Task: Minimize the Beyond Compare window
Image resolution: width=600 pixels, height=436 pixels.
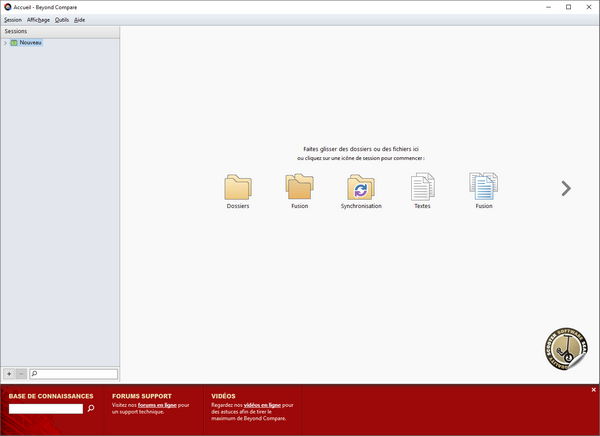Action: (548, 7)
